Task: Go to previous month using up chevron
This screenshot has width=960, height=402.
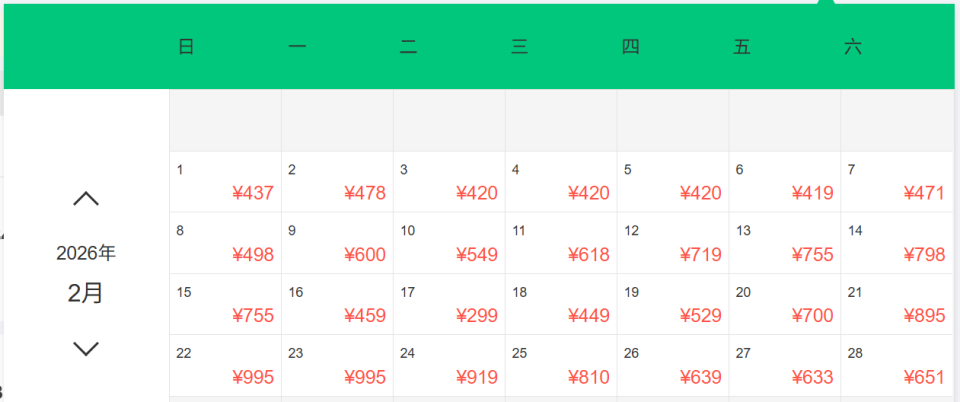Action: [x=86, y=199]
